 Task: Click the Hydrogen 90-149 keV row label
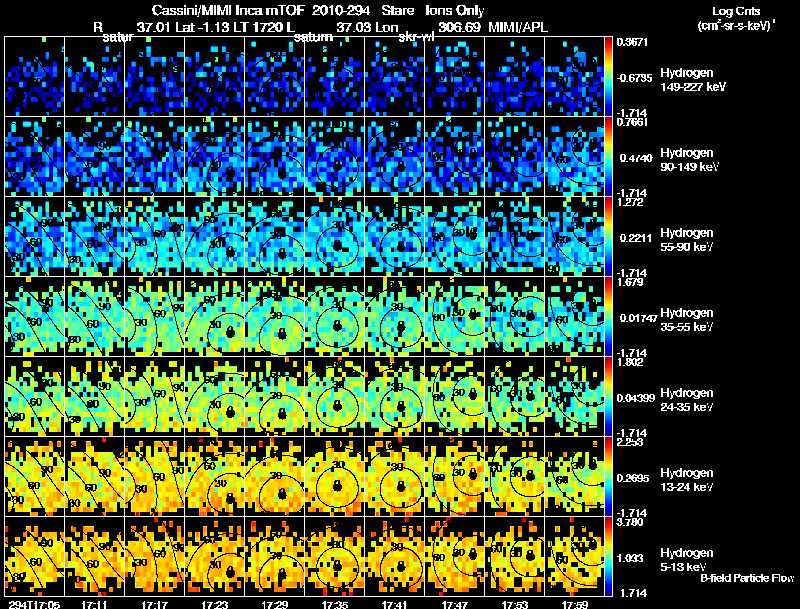pos(689,160)
